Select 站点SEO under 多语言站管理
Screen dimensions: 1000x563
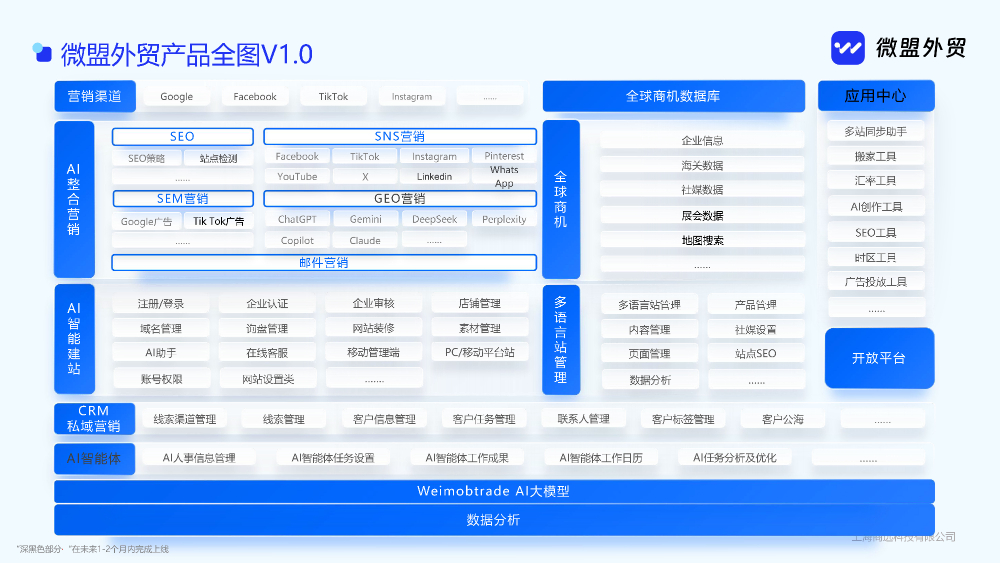point(756,354)
